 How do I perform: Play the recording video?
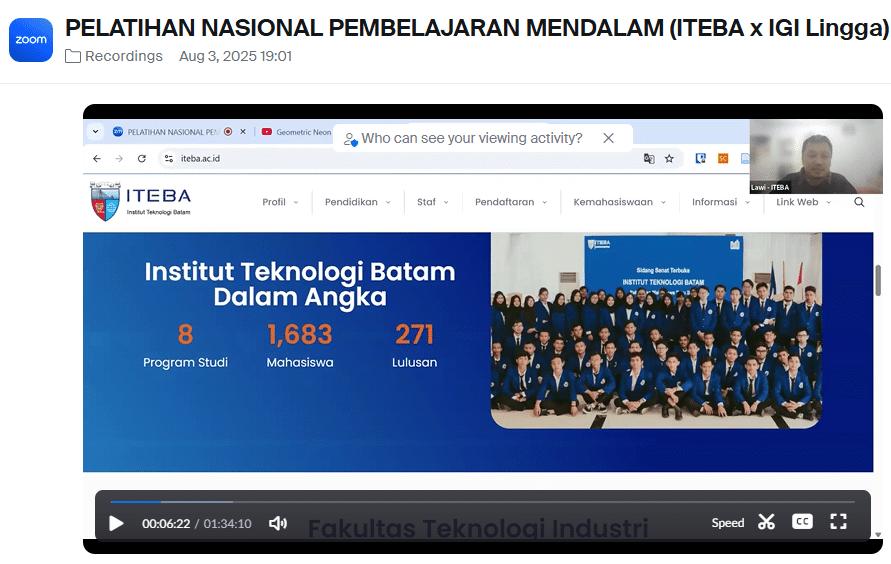(116, 523)
